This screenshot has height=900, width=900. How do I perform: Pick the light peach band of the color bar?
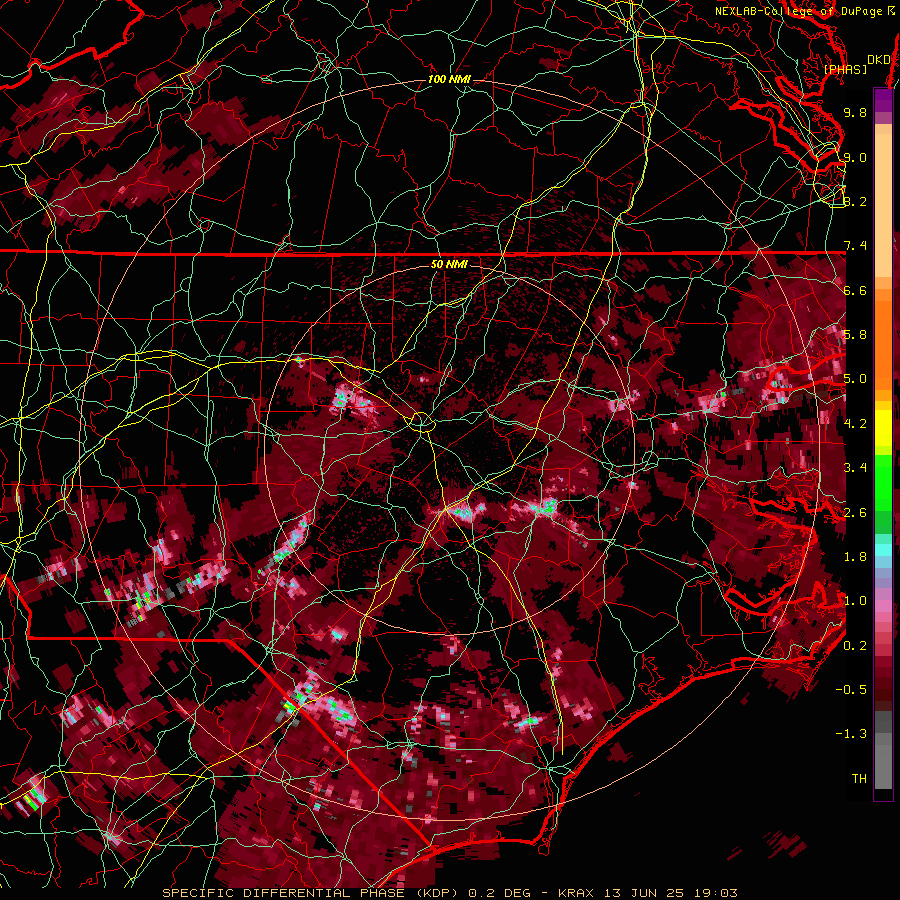[x=883, y=207]
